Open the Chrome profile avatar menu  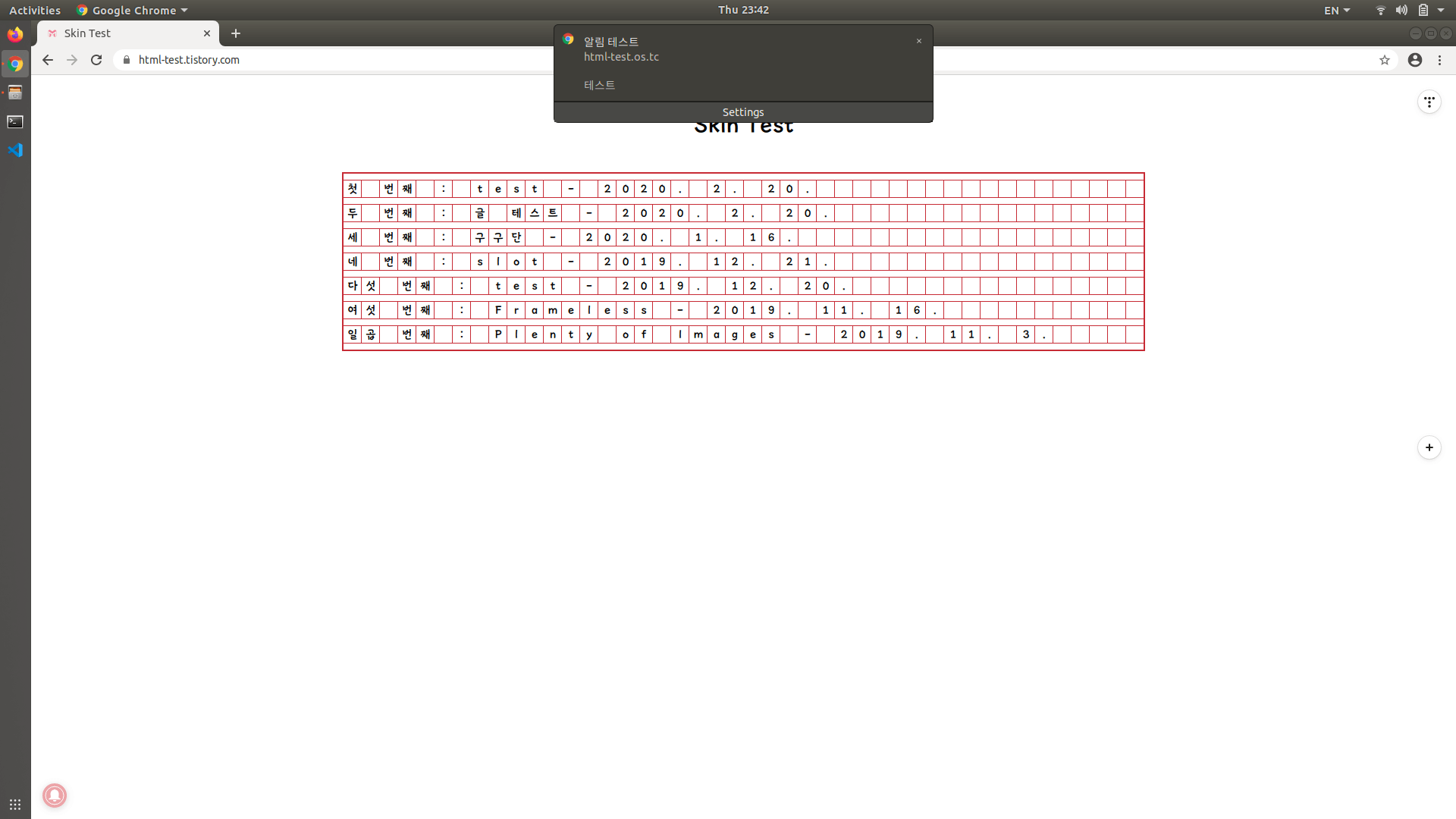(x=1414, y=60)
